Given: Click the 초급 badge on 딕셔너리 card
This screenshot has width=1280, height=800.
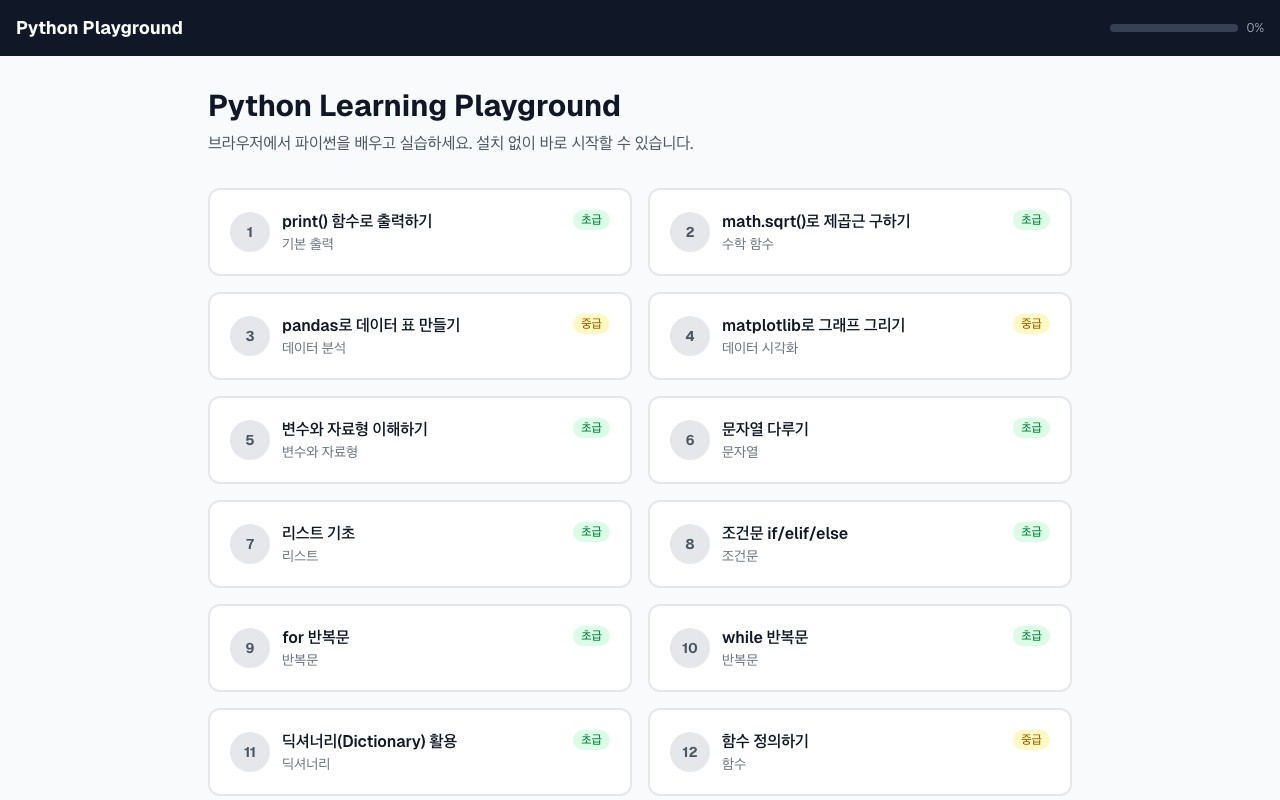Looking at the screenshot, I should point(591,740).
